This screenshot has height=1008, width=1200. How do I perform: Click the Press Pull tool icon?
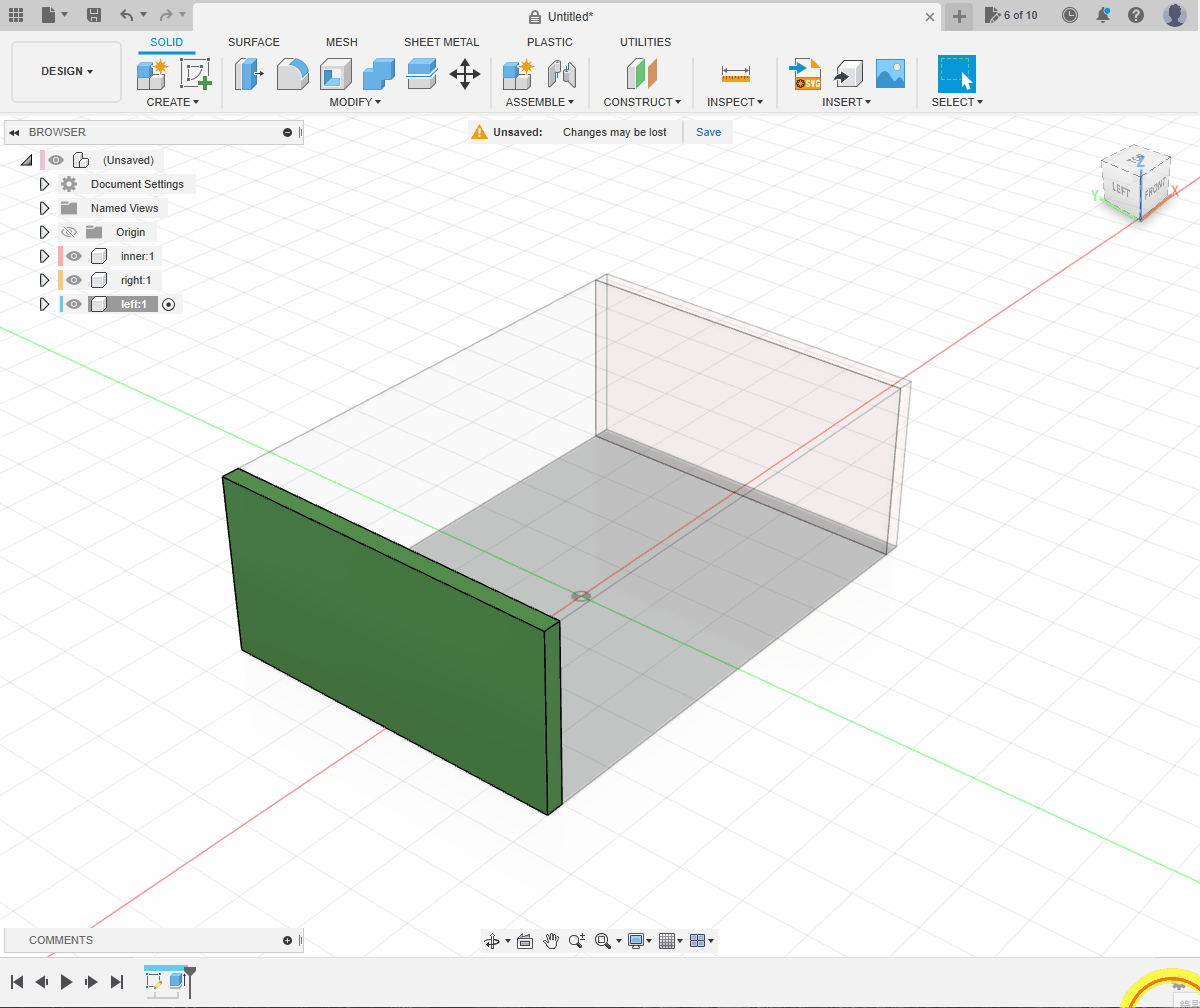[x=248, y=75]
